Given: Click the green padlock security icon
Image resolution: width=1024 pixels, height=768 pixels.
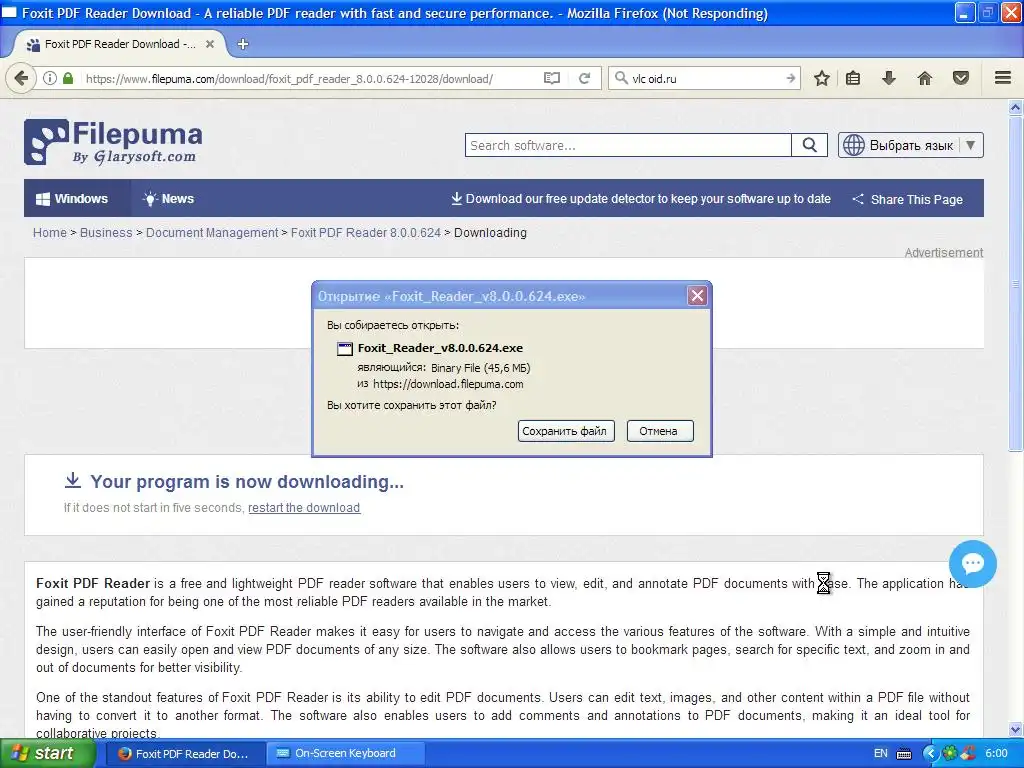Looking at the screenshot, I should click(68, 78).
